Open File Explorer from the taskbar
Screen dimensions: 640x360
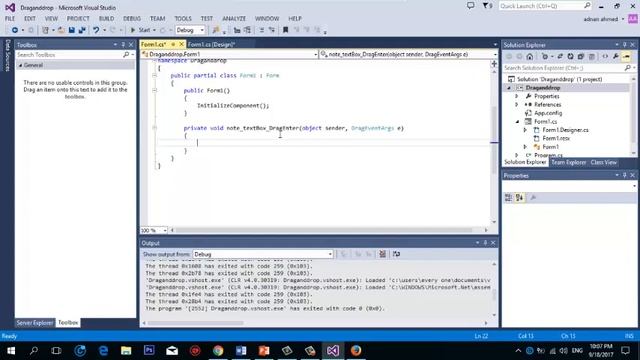coord(126,351)
